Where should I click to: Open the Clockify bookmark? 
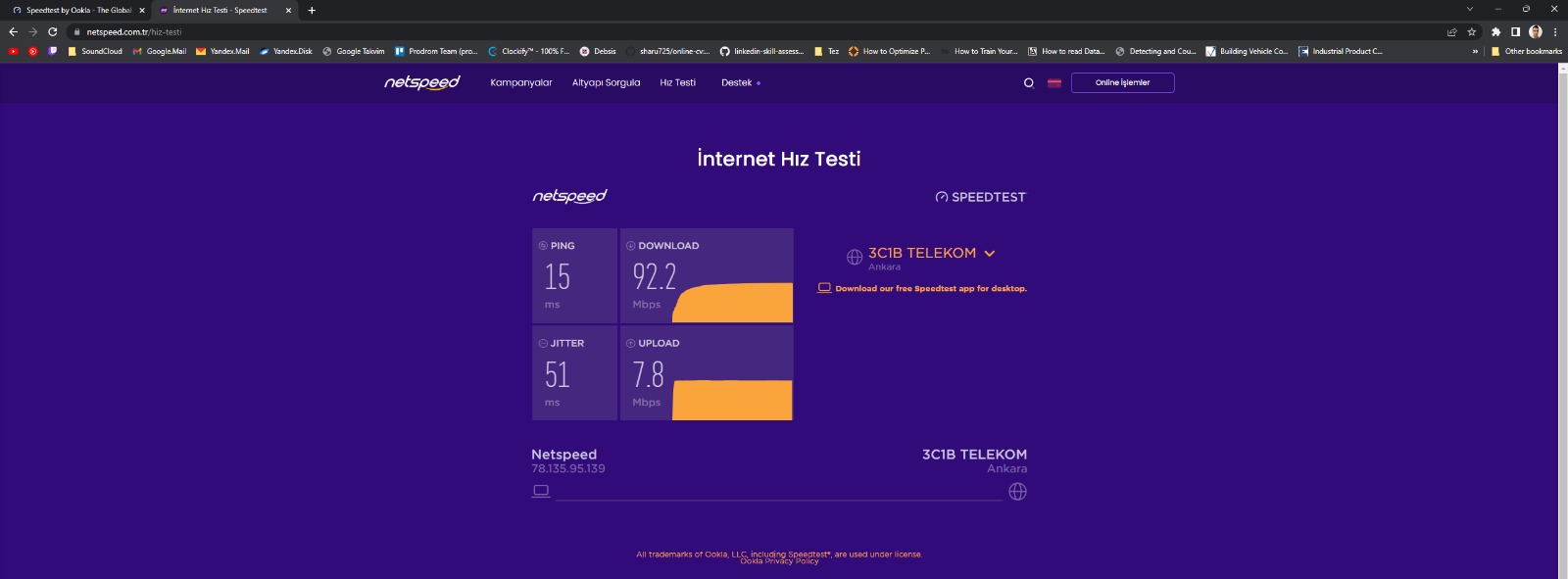(528, 51)
